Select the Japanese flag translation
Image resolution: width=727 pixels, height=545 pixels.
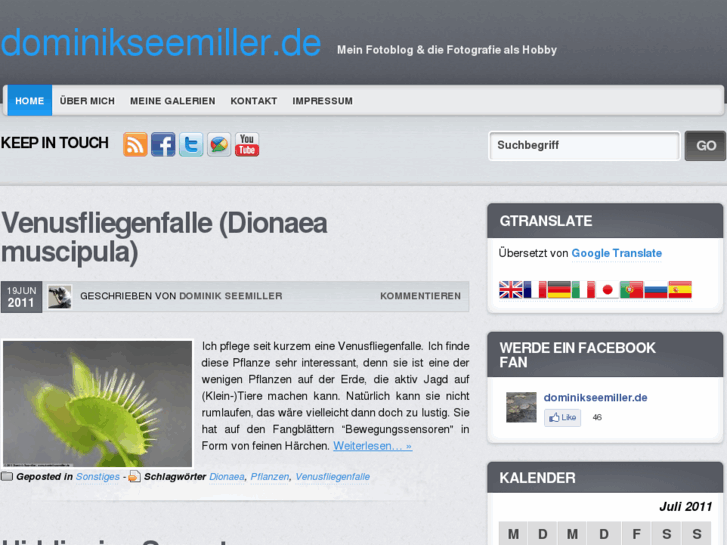pyautogui.click(x=607, y=290)
